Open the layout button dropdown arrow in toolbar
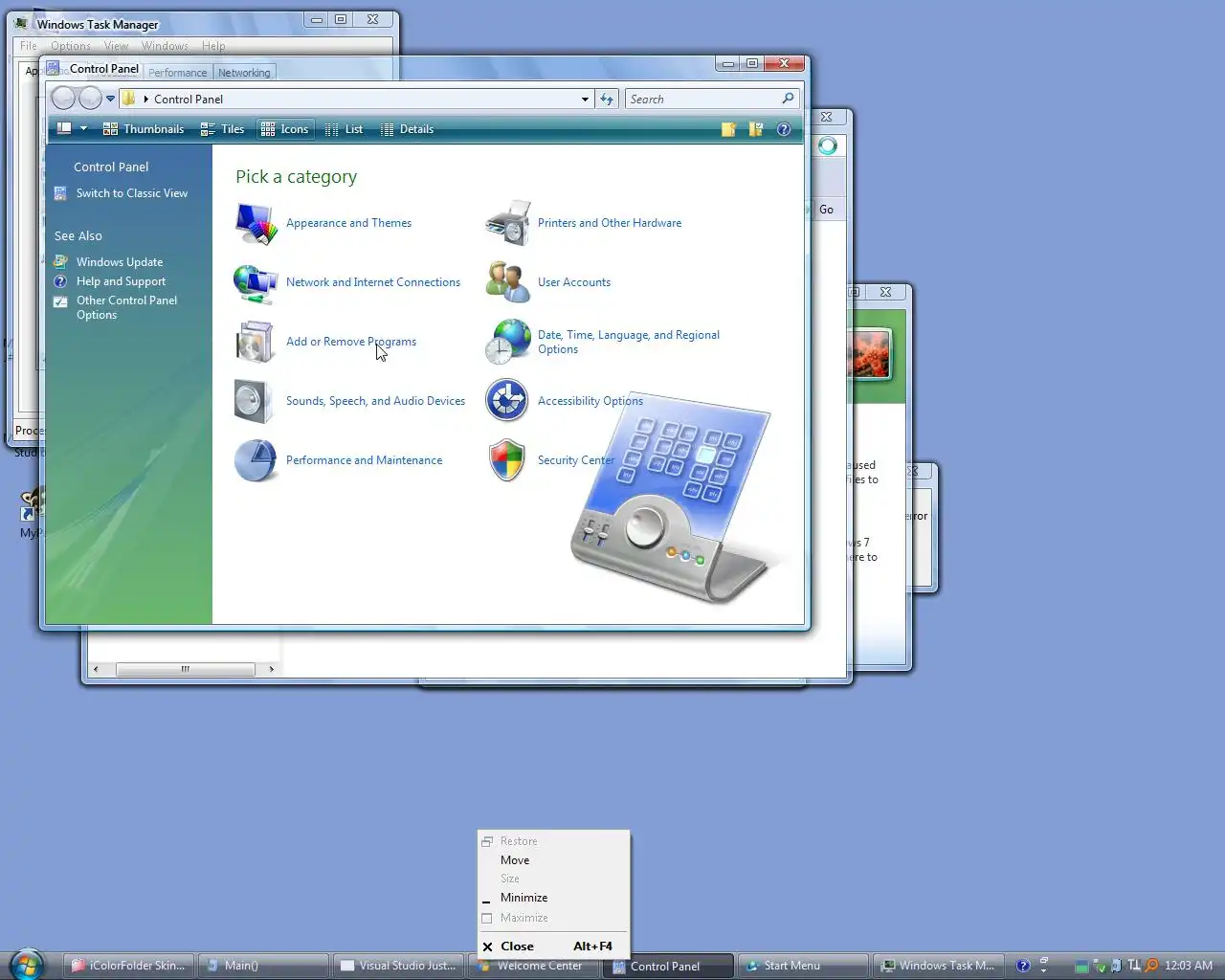 tap(83, 129)
